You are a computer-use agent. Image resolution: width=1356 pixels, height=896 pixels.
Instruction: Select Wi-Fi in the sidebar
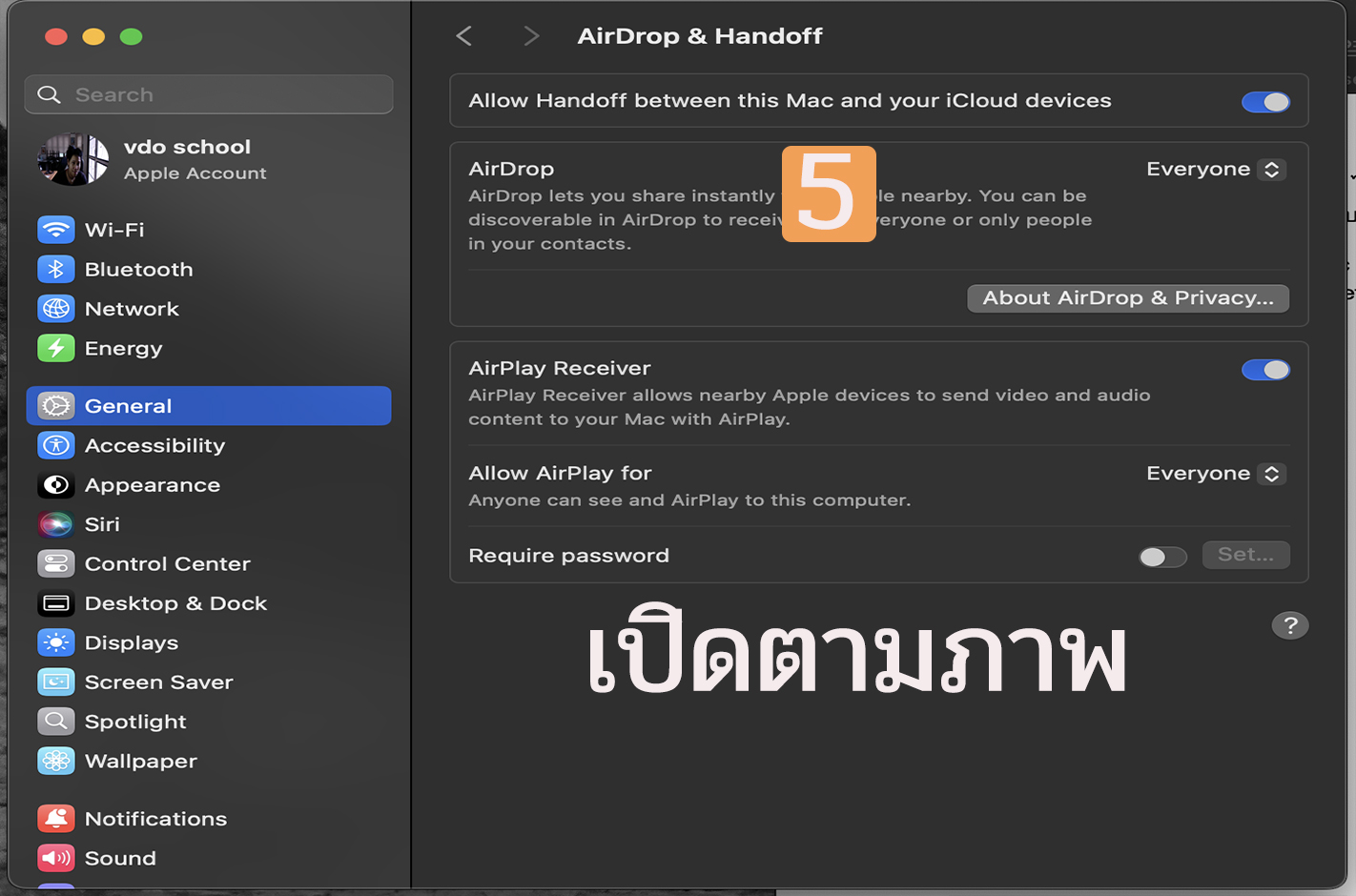tap(209, 230)
